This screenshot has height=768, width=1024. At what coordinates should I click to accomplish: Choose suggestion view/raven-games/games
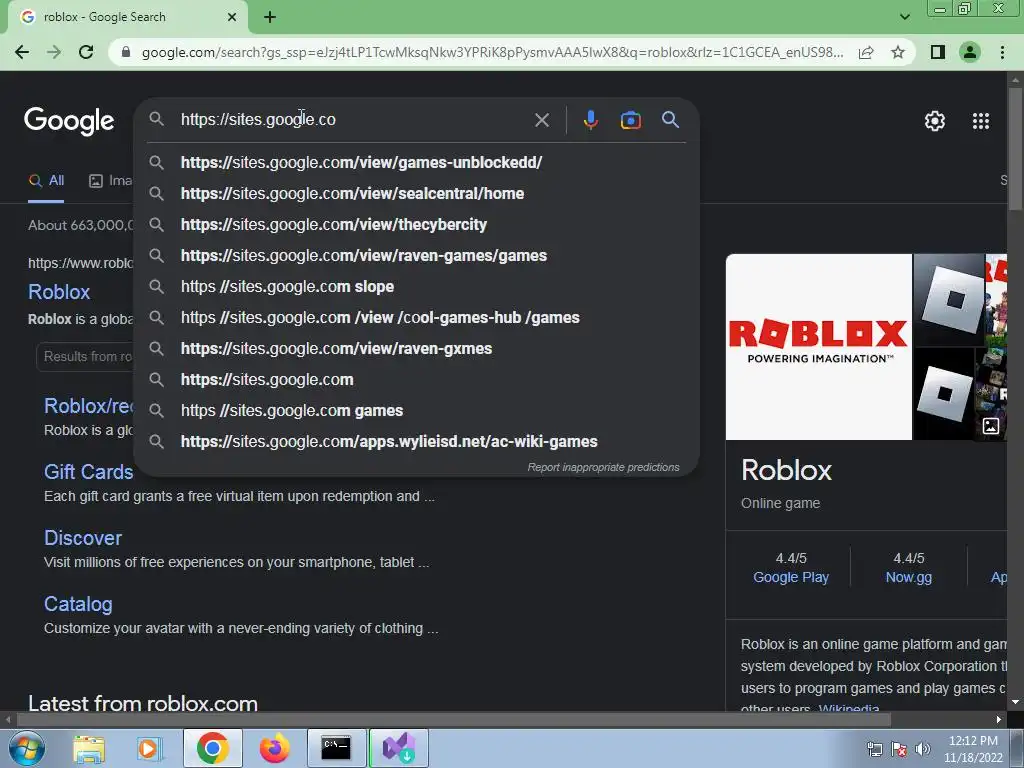(x=417, y=255)
